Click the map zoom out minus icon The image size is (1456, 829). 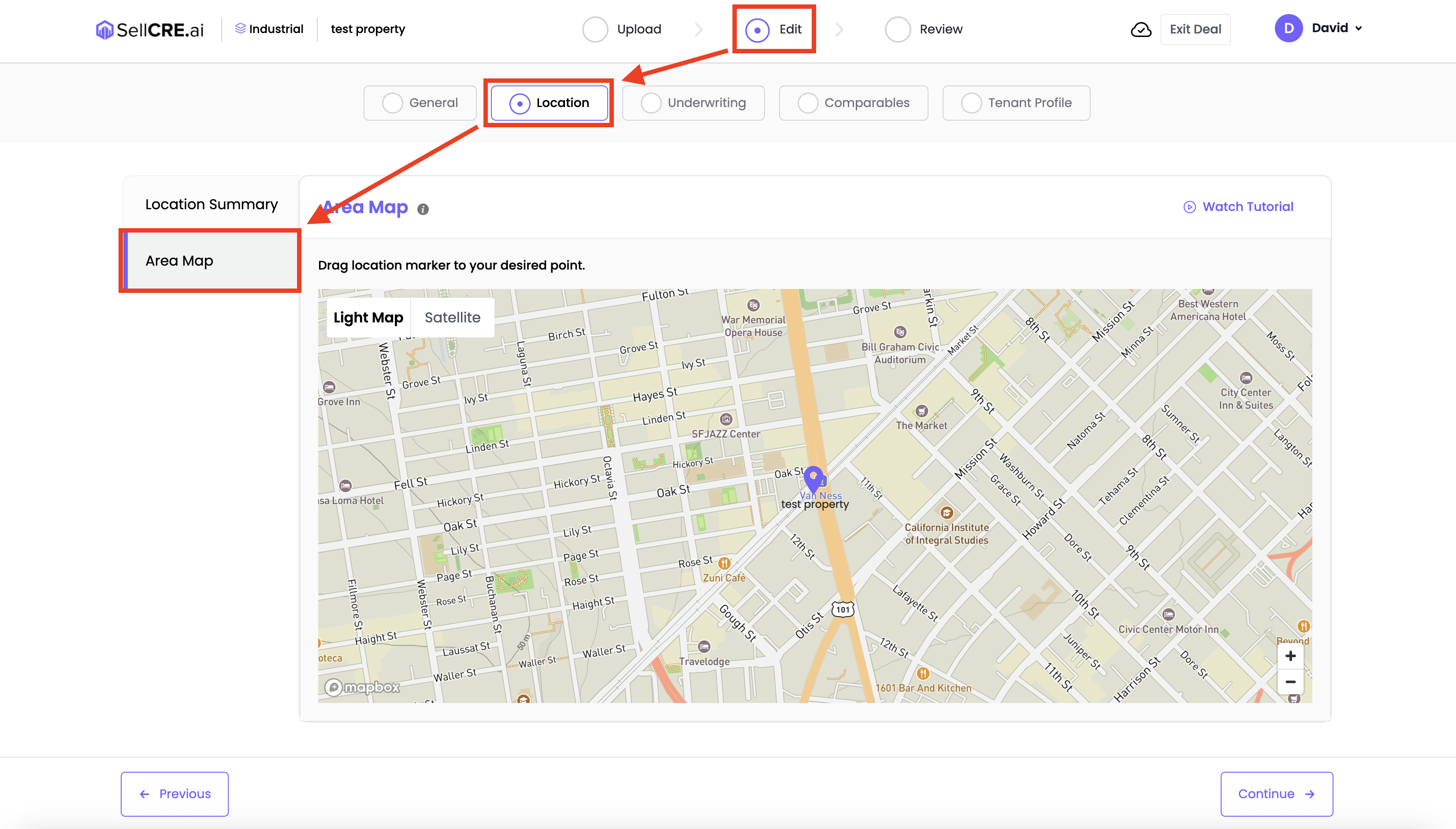tap(1290, 681)
